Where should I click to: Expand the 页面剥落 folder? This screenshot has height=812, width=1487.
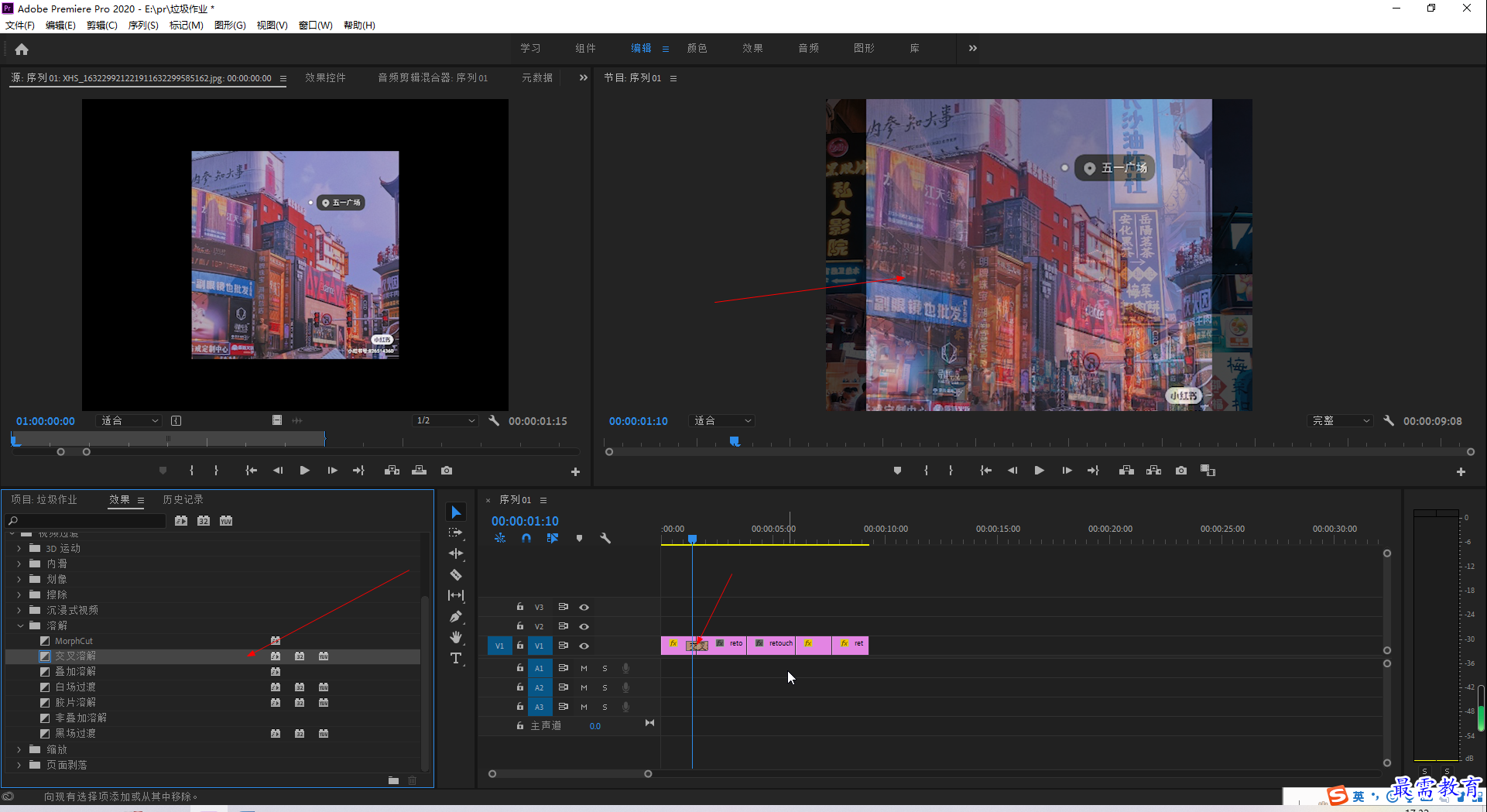[19, 765]
